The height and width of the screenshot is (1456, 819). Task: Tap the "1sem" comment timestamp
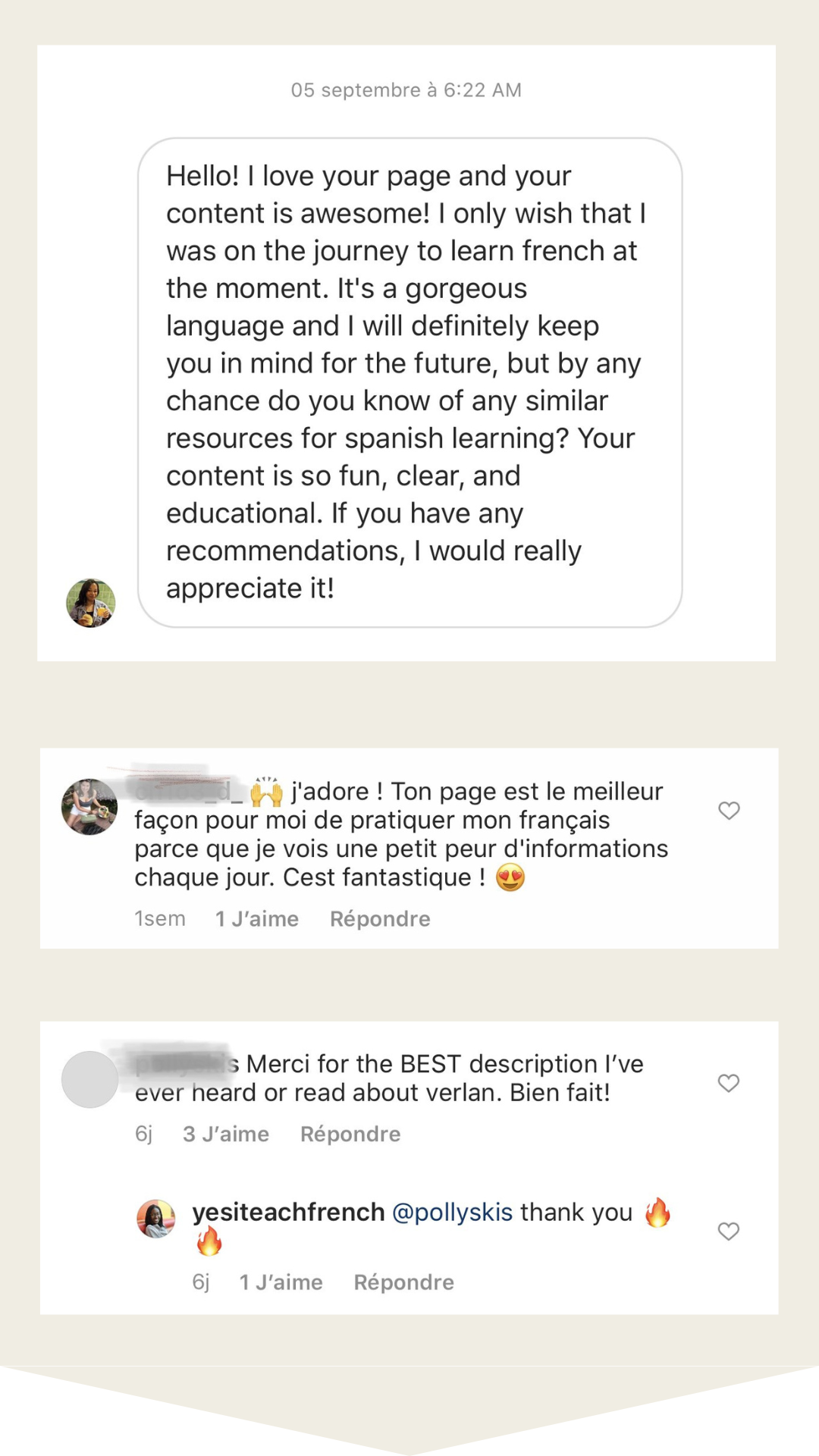click(x=160, y=919)
